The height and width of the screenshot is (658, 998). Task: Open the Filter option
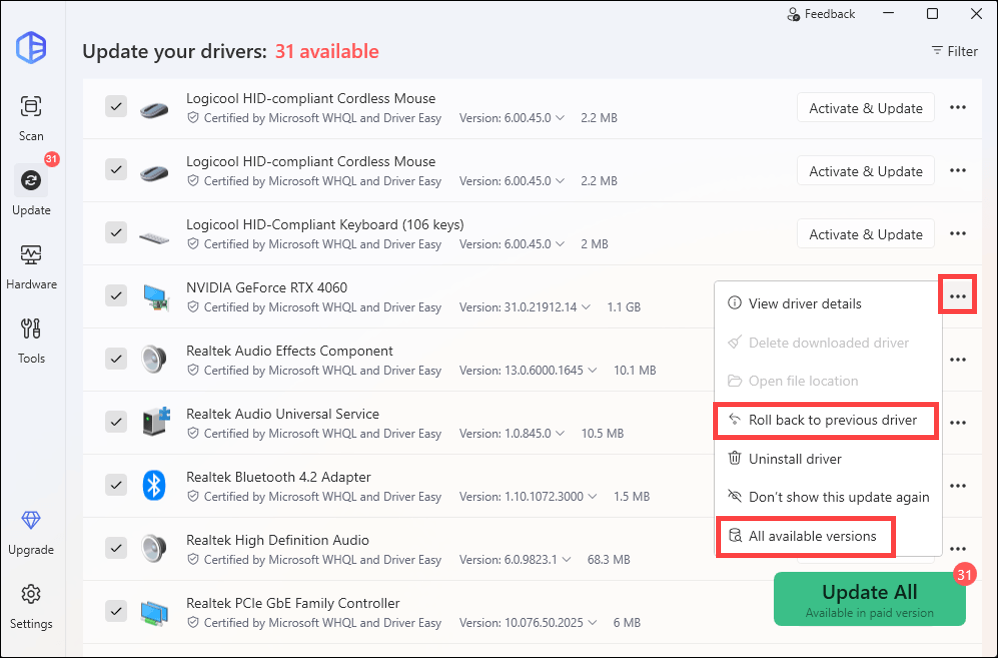[x=954, y=51]
